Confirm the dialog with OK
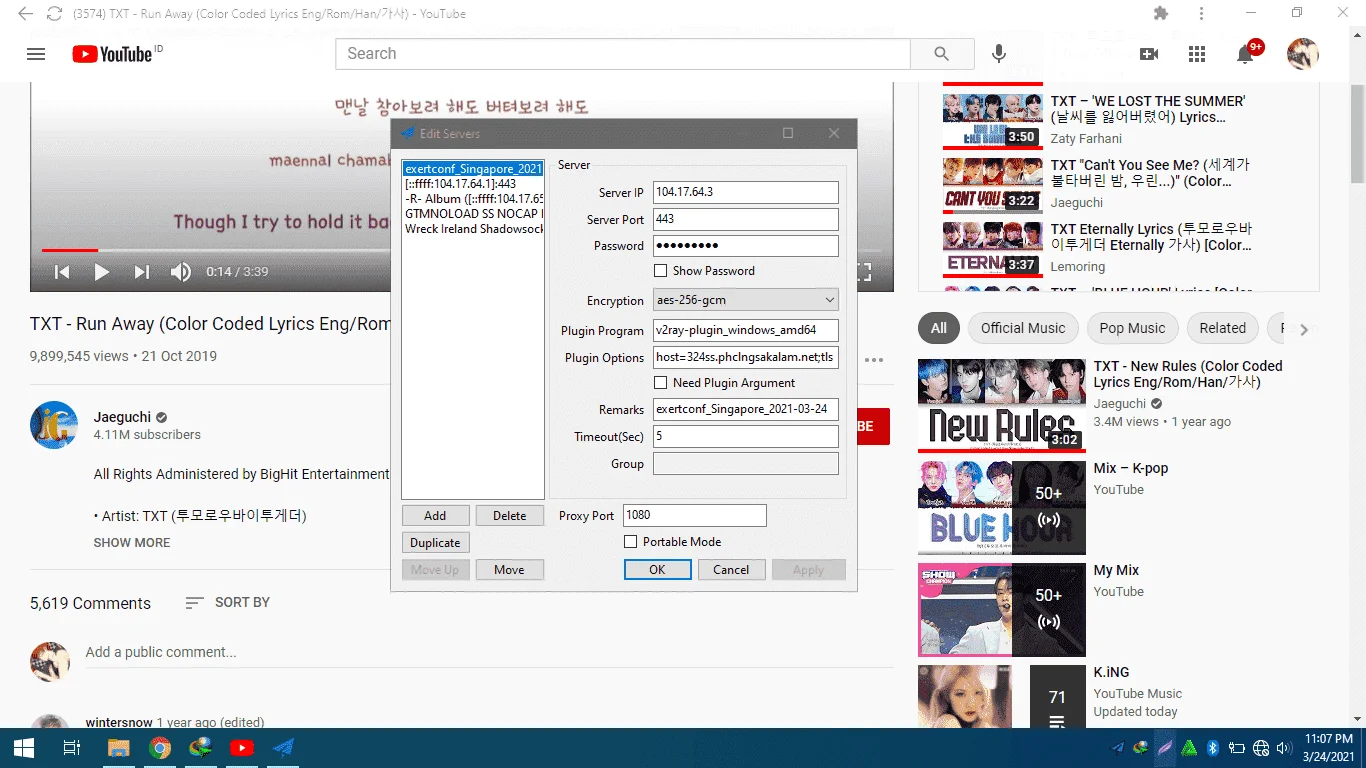This screenshot has width=1366, height=768. 657,570
